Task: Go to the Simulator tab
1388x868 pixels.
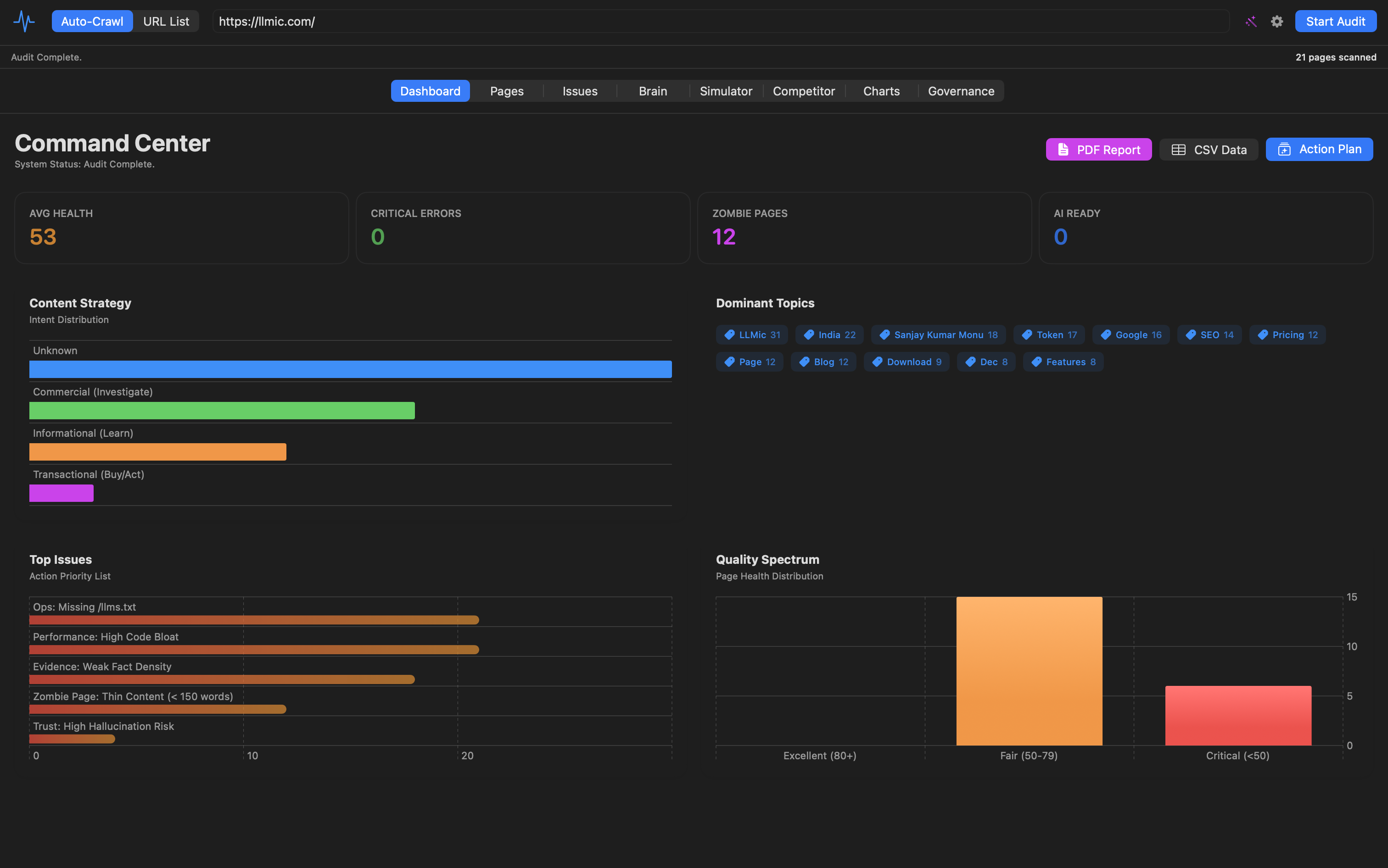Action: coord(725,91)
